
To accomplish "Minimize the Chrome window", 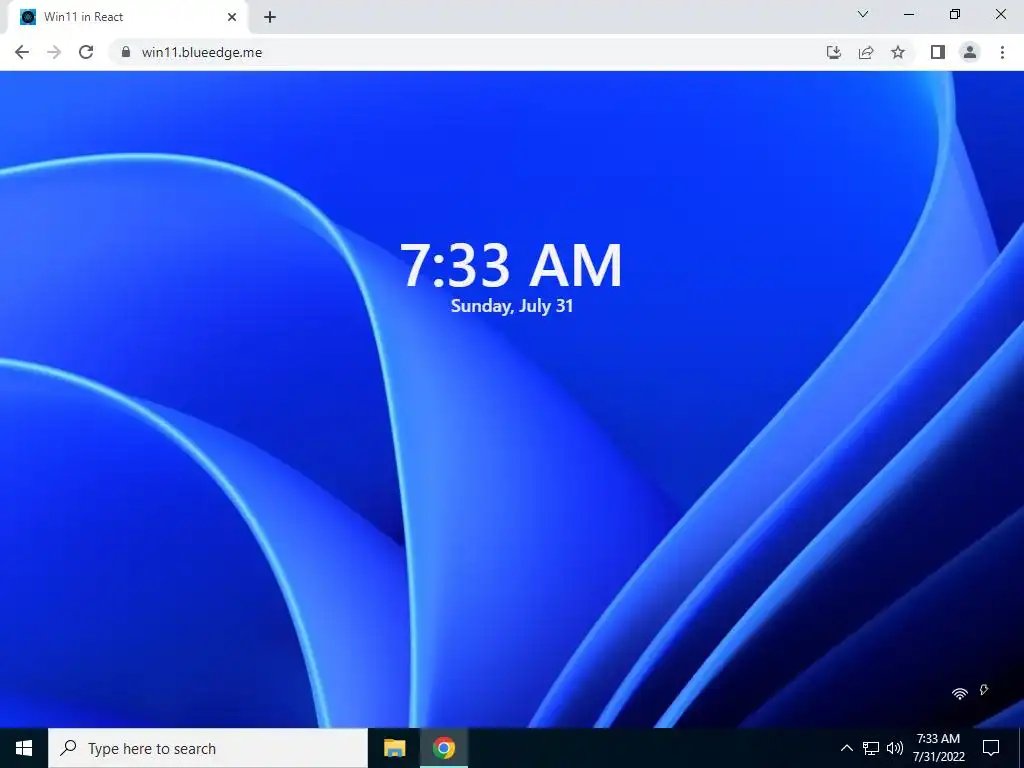I will pos(909,14).
